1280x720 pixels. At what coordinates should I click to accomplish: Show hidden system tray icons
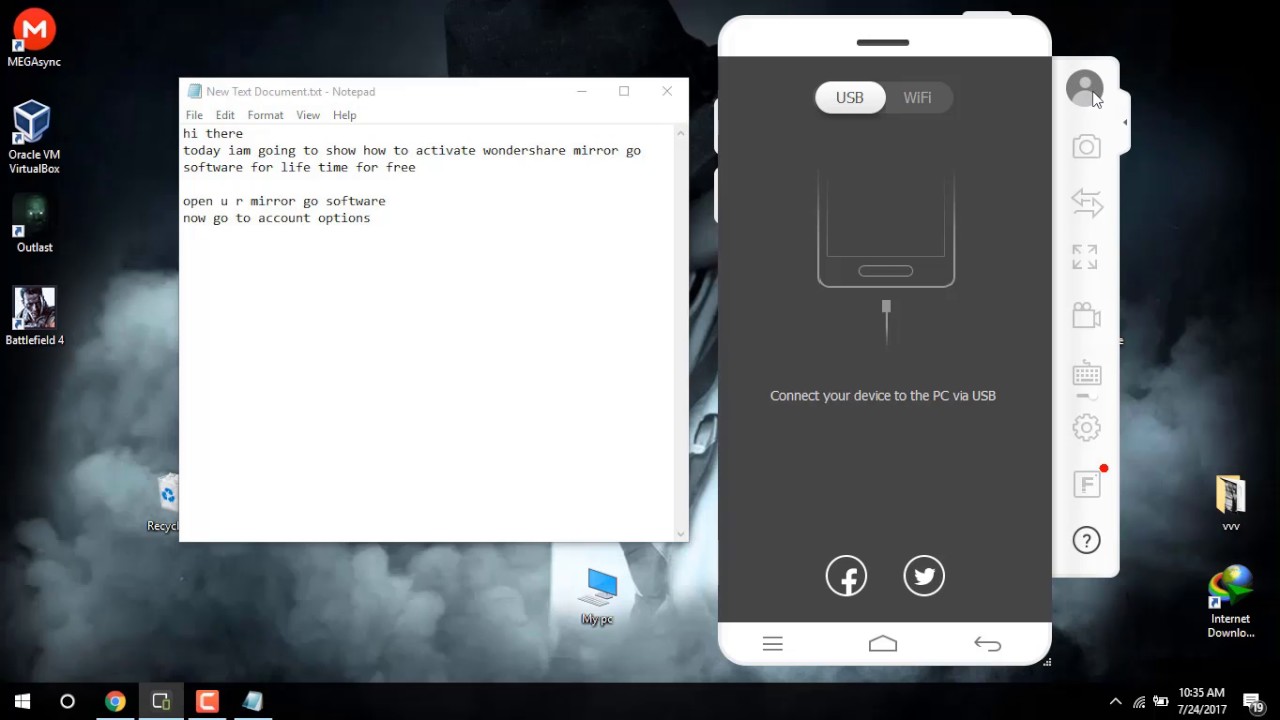click(1116, 701)
